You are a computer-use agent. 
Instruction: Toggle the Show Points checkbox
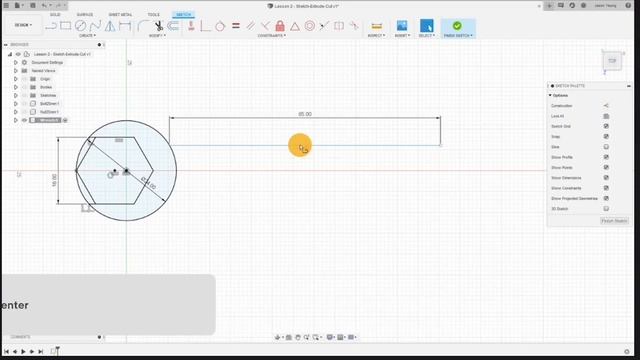coord(606,167)
